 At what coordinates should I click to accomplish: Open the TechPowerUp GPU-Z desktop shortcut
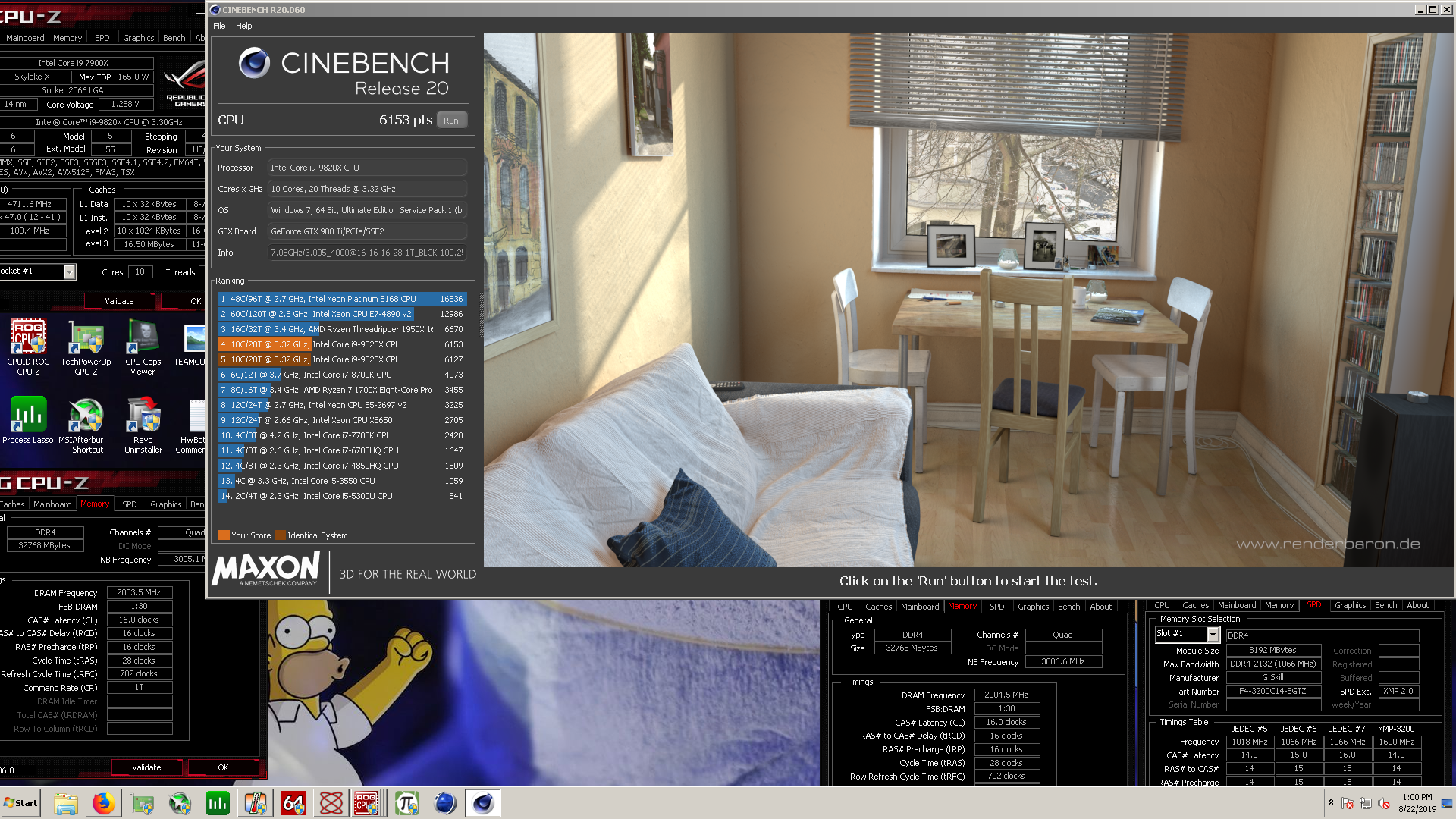[86, 347]
